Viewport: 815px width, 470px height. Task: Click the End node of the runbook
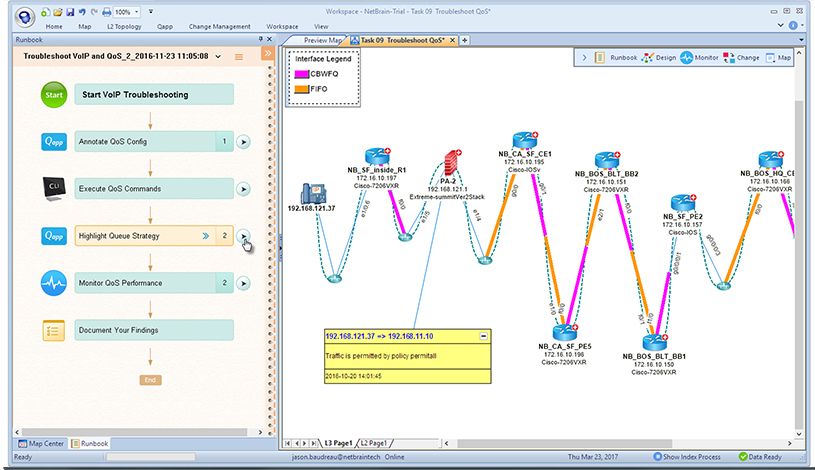pyautogui.click(x=150, y=380)
